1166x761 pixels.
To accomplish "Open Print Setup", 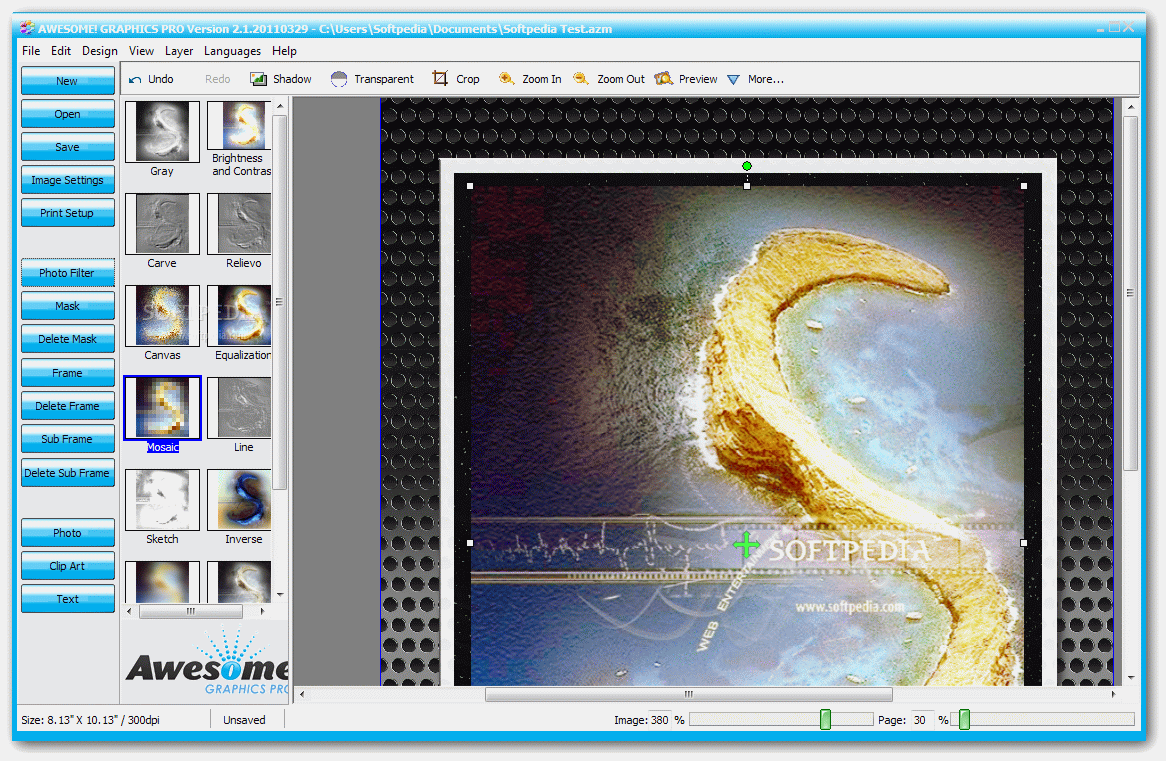I will (x=68, y=213).
